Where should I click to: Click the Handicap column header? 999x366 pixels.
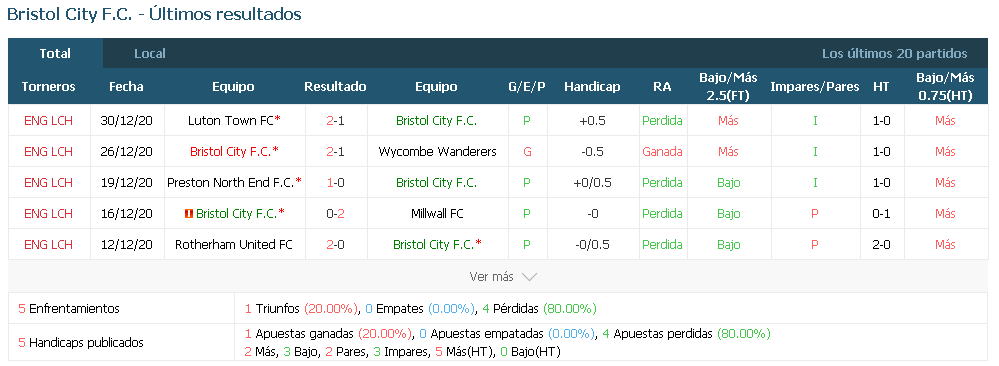tap(592, 87)
